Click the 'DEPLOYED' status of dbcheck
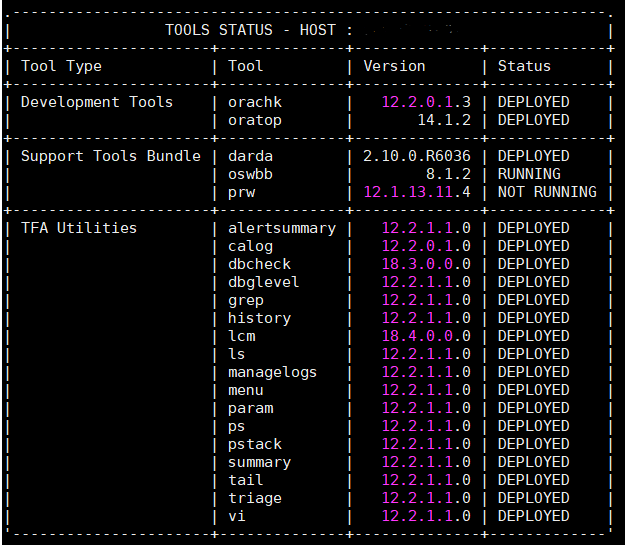The height and width of the screenshot is (545, 625). [x=533, y=264]
